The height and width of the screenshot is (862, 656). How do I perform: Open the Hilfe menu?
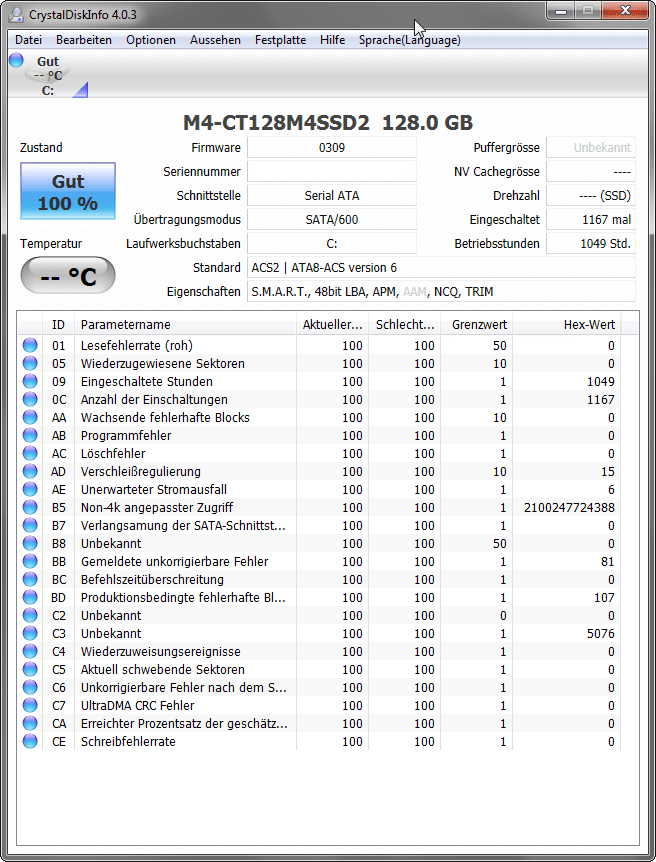tap(332, 40)
